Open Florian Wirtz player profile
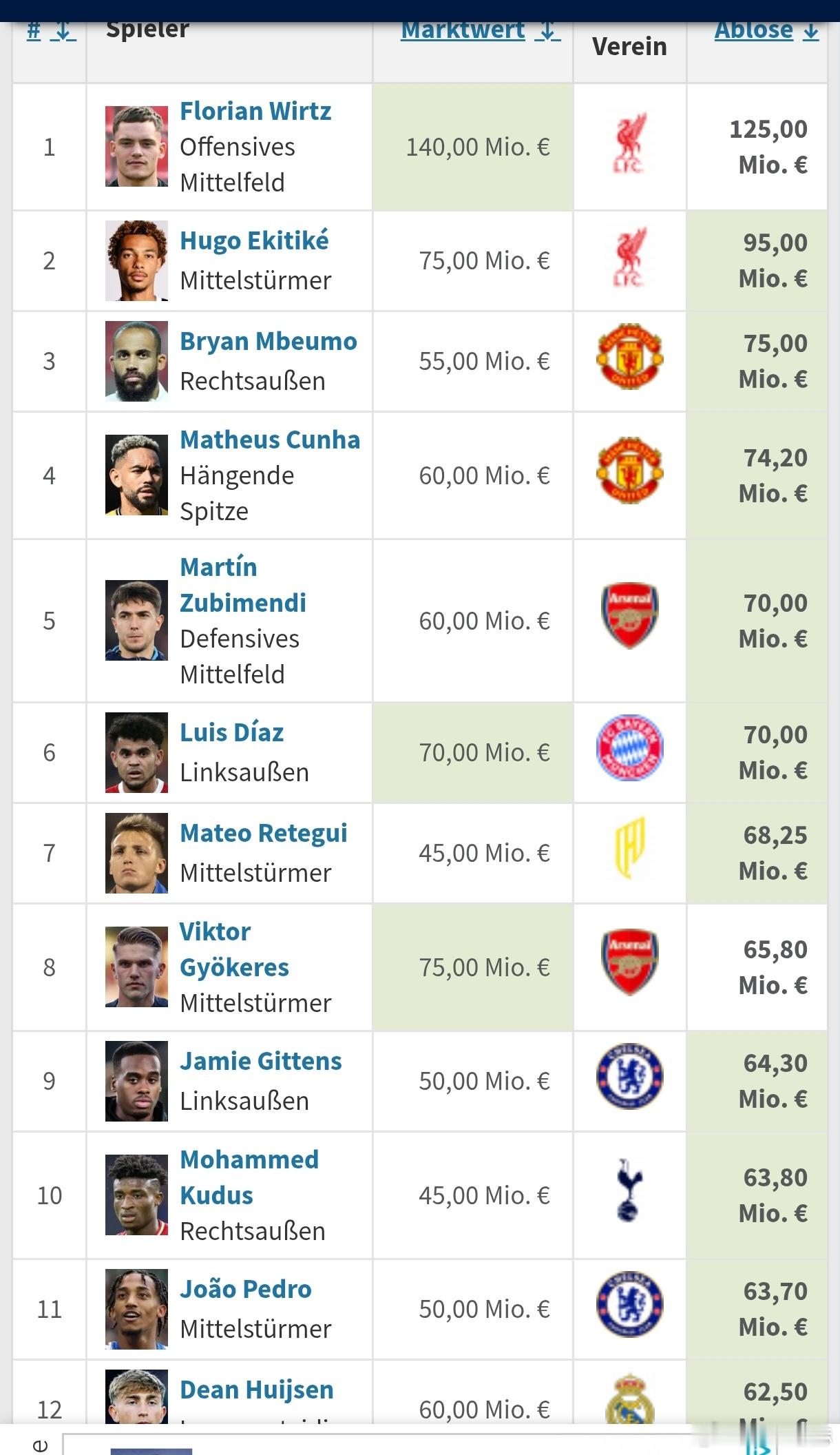840x1455 pixels. tap(255, 111)
